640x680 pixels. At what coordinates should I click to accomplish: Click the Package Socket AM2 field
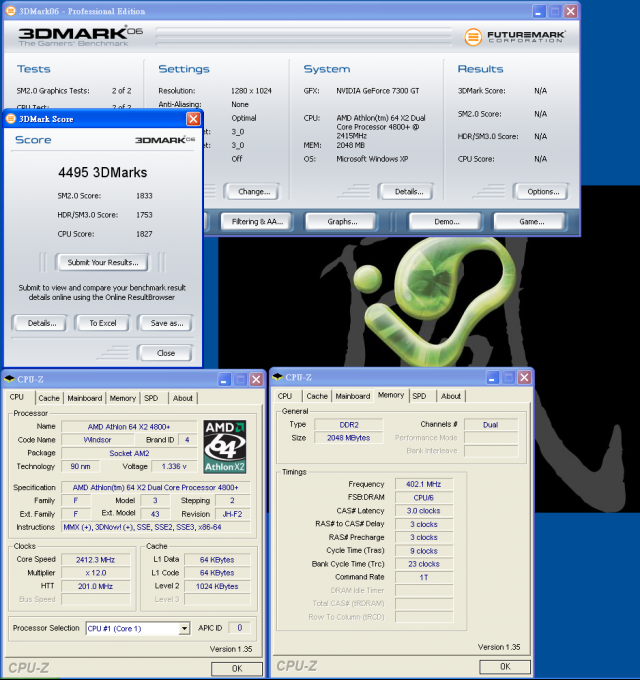tap(129, 453)
